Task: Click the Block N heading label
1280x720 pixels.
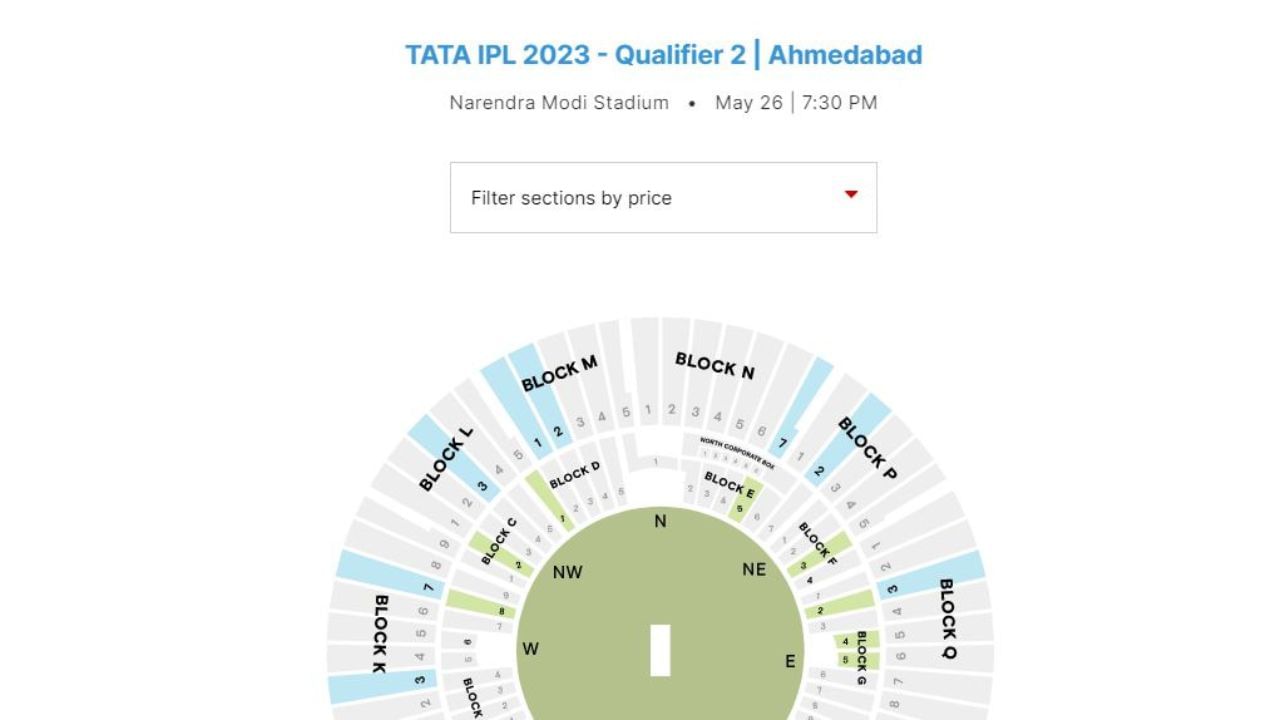Action: 714,366
